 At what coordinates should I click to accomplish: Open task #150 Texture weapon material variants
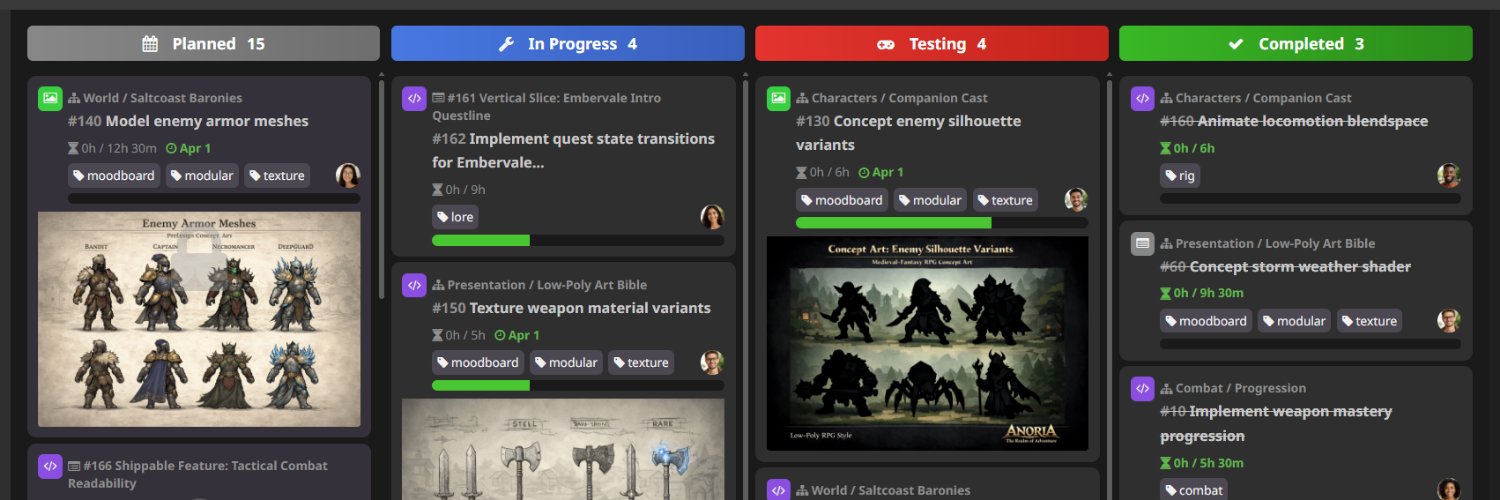(x=571, y=308)
